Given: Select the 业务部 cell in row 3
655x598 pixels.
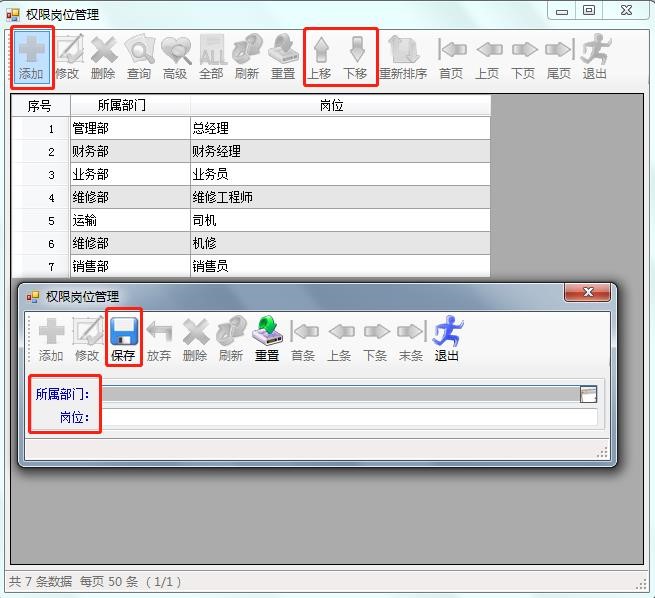Looking at the screenshot, I should (130, 174).
